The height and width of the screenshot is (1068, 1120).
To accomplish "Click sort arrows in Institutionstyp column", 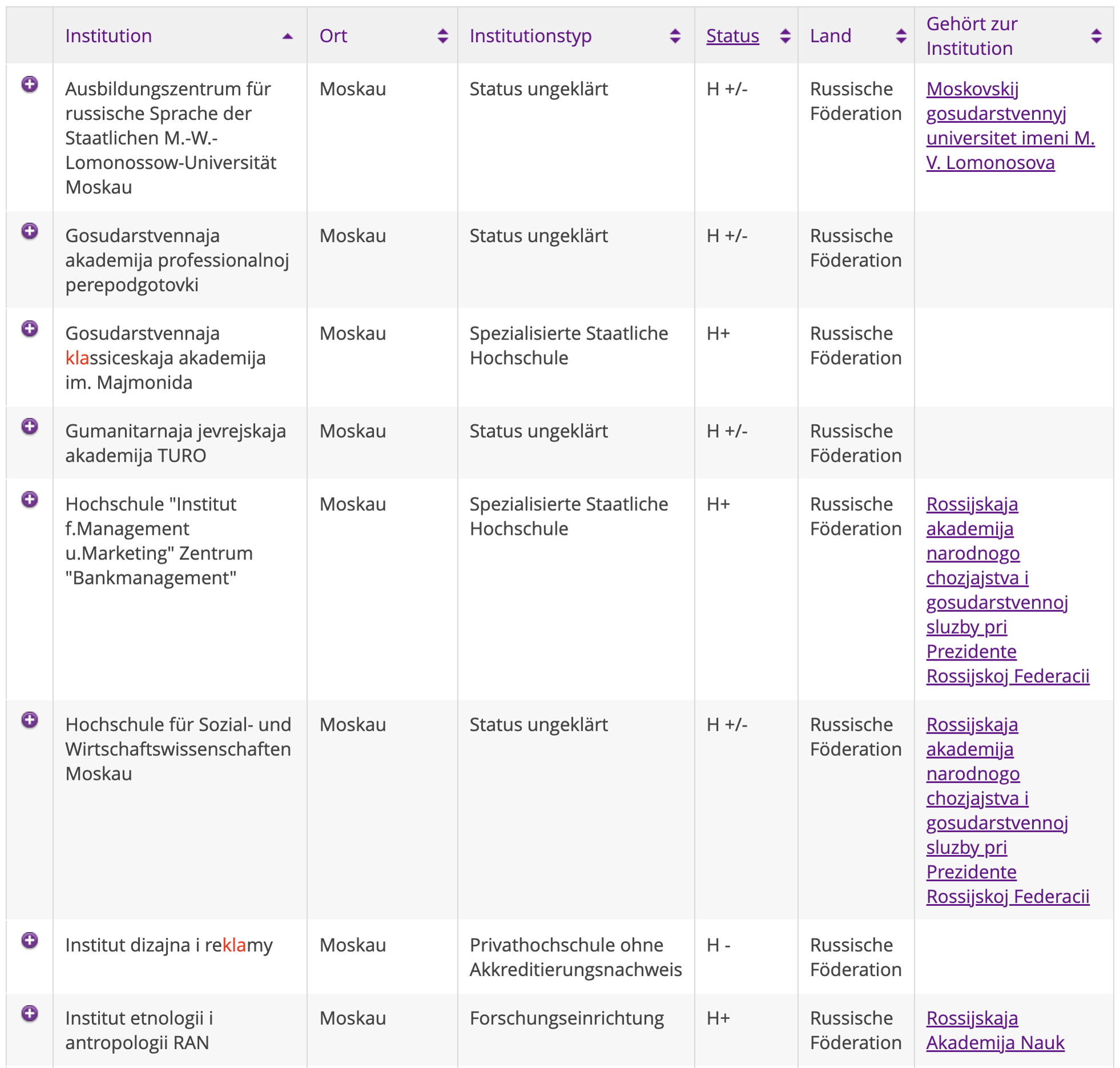I will (675, 36).
